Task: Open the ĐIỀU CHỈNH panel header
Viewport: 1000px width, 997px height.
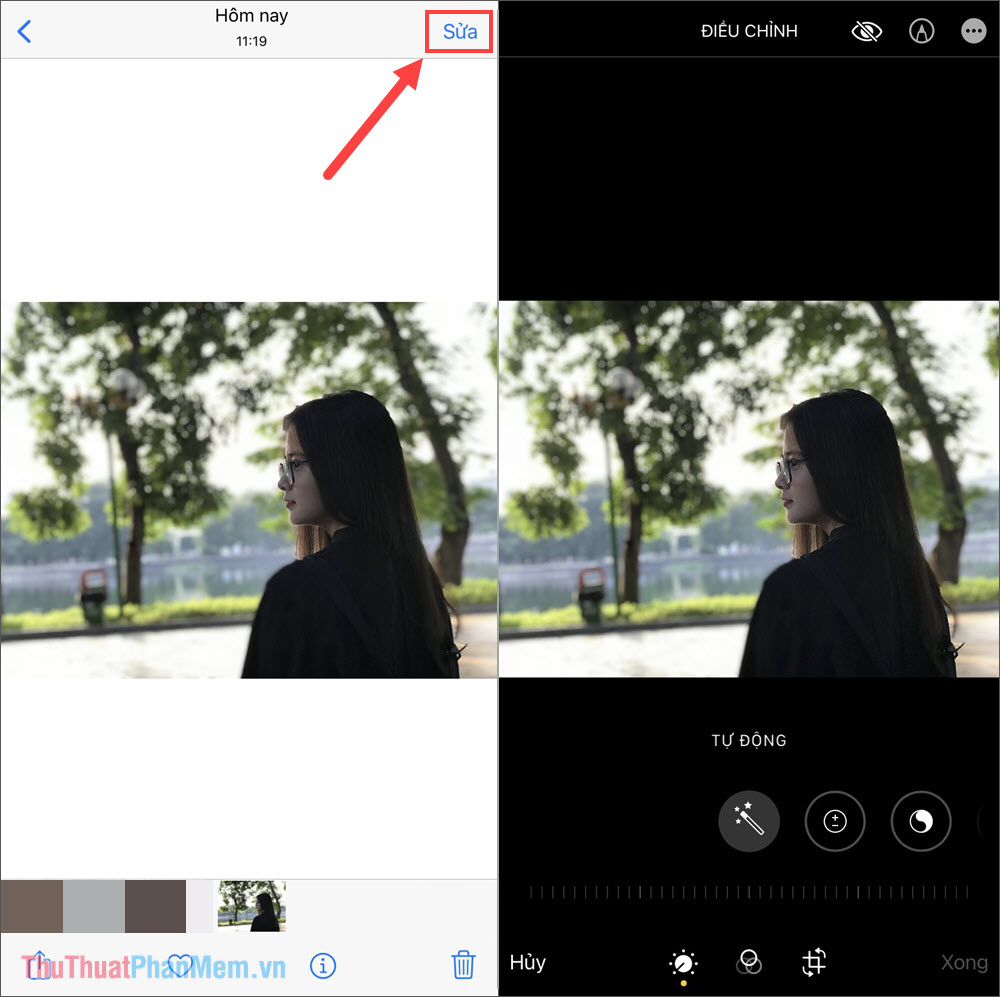Action: [749, 31]
